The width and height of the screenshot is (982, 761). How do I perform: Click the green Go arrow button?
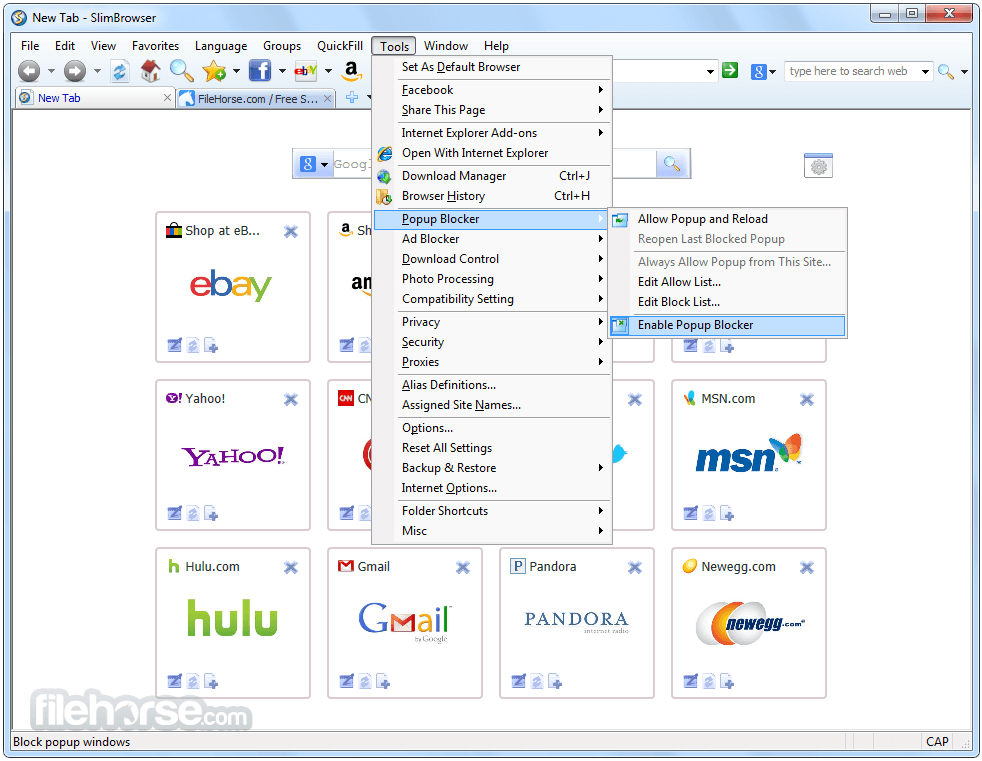(x=730, y=71)
